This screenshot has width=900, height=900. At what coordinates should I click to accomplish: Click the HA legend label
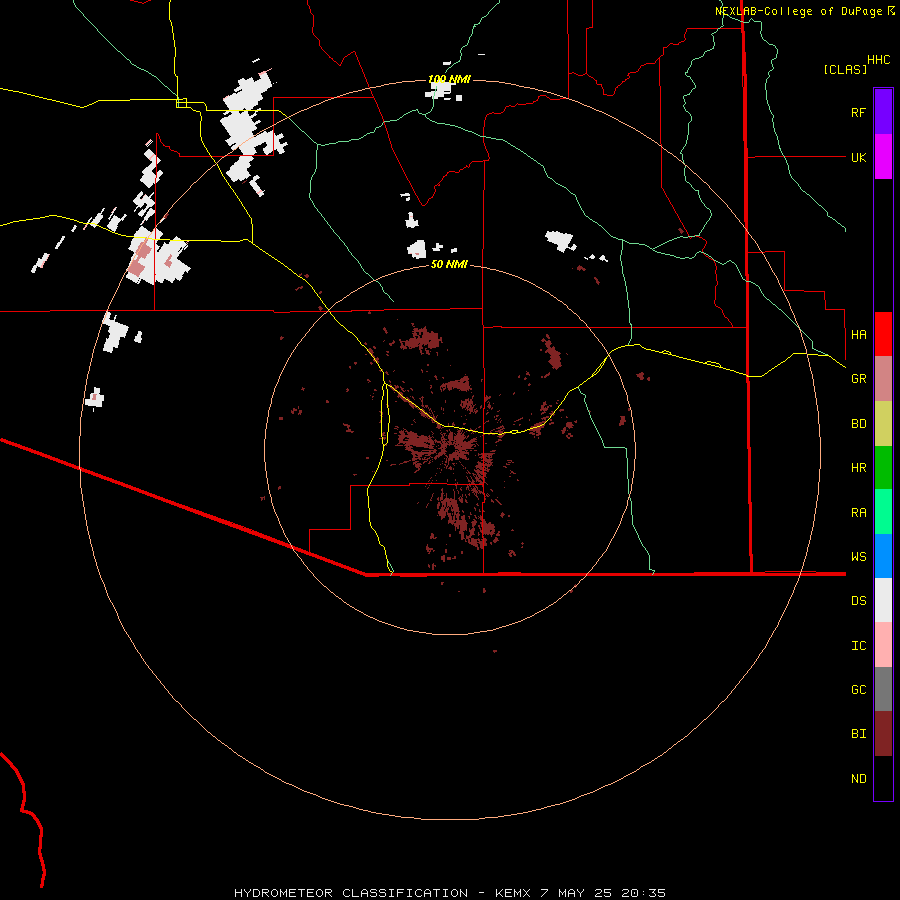pos(858,335)
